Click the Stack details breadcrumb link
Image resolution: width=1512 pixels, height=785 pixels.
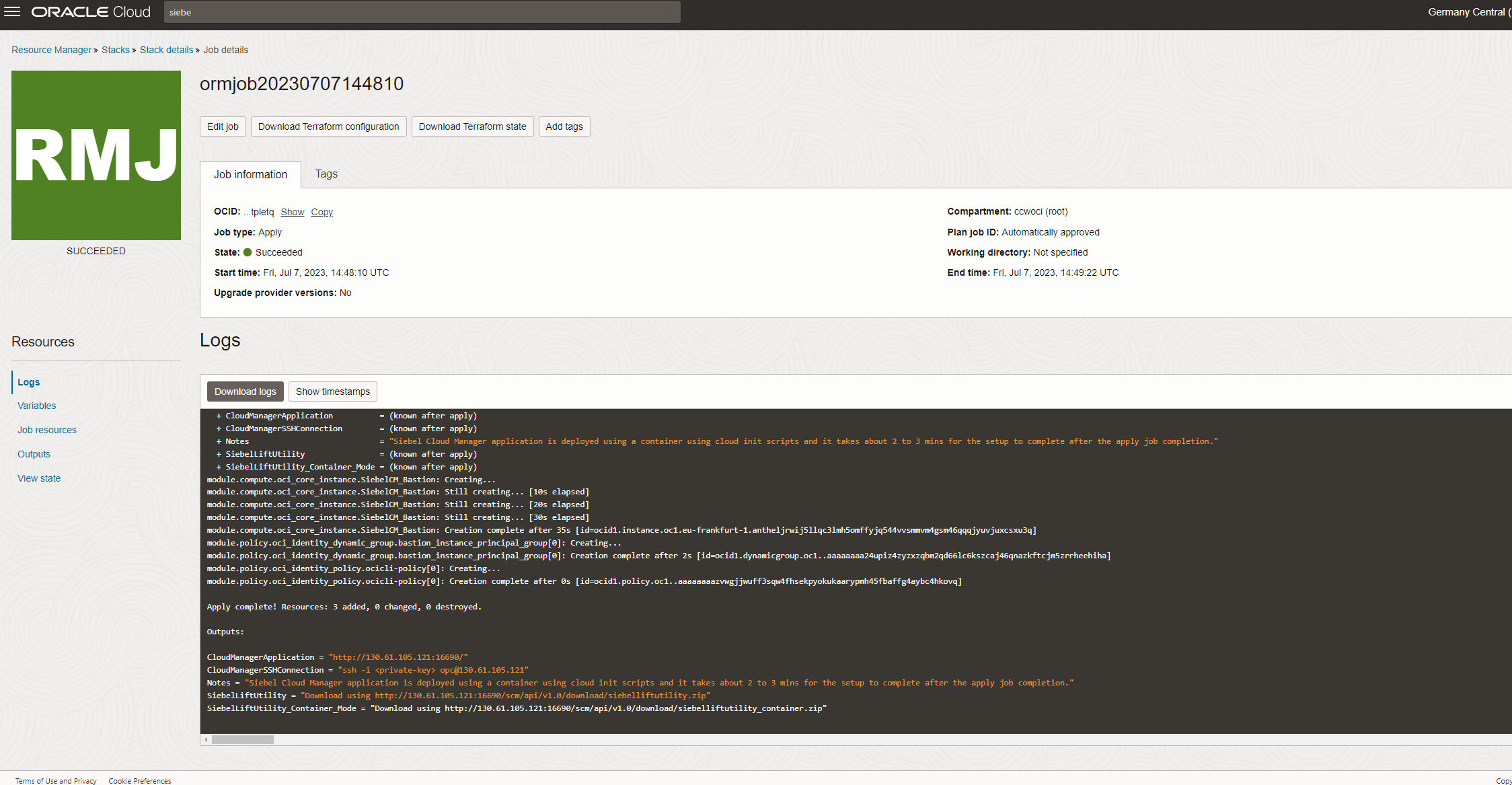[166, 49]
